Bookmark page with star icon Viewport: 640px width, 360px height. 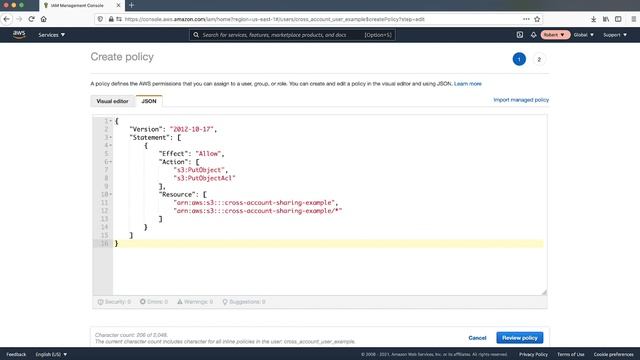coord(537,19)
